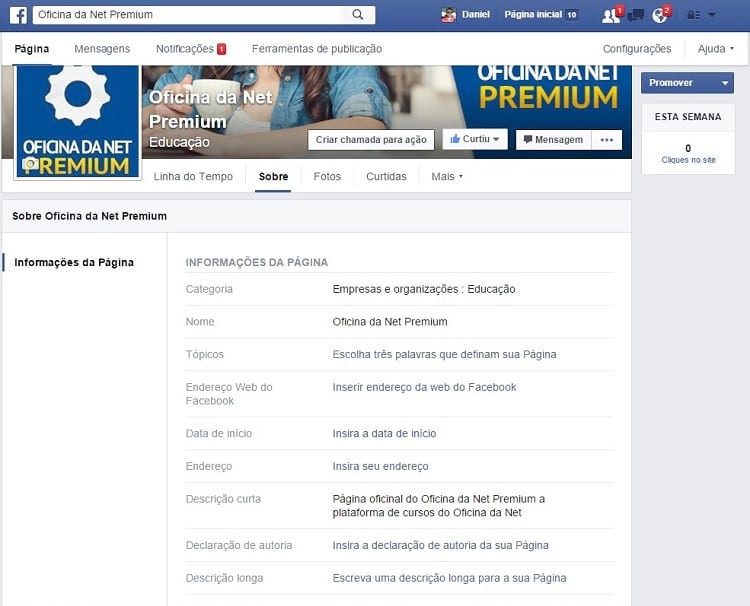750x606 pixels.
Task: Click Insira a declaração de autoria link
Action: (441, 545)
